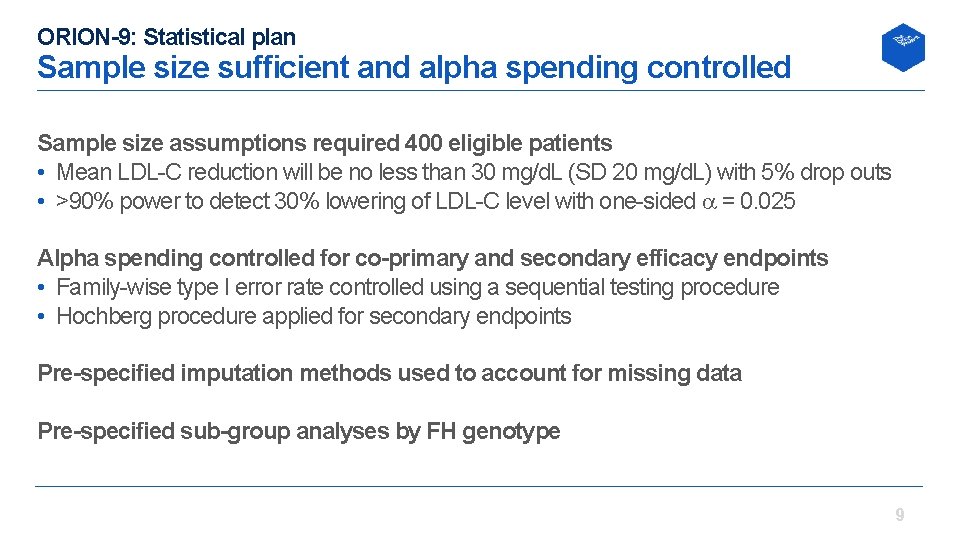Select the blue slide title about sample size
The height and width of the screenshot is (540, 960).
413,68
